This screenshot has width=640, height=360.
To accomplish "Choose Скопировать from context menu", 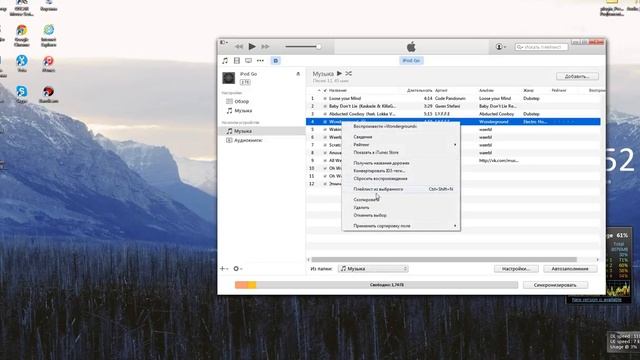I will (366, 200).
